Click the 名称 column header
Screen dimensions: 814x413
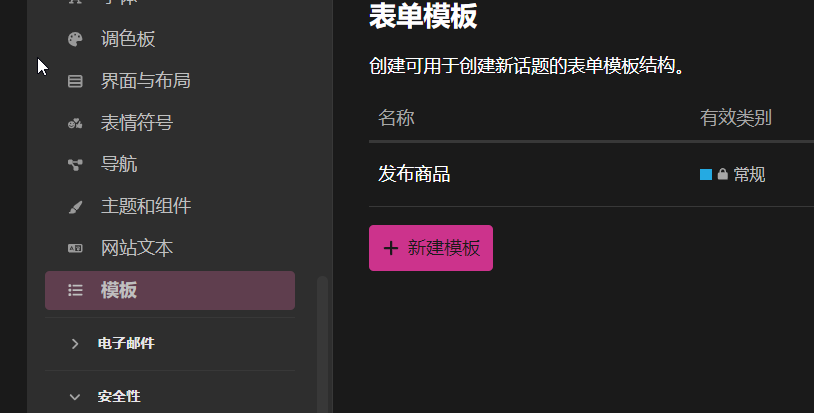point(396,118)
